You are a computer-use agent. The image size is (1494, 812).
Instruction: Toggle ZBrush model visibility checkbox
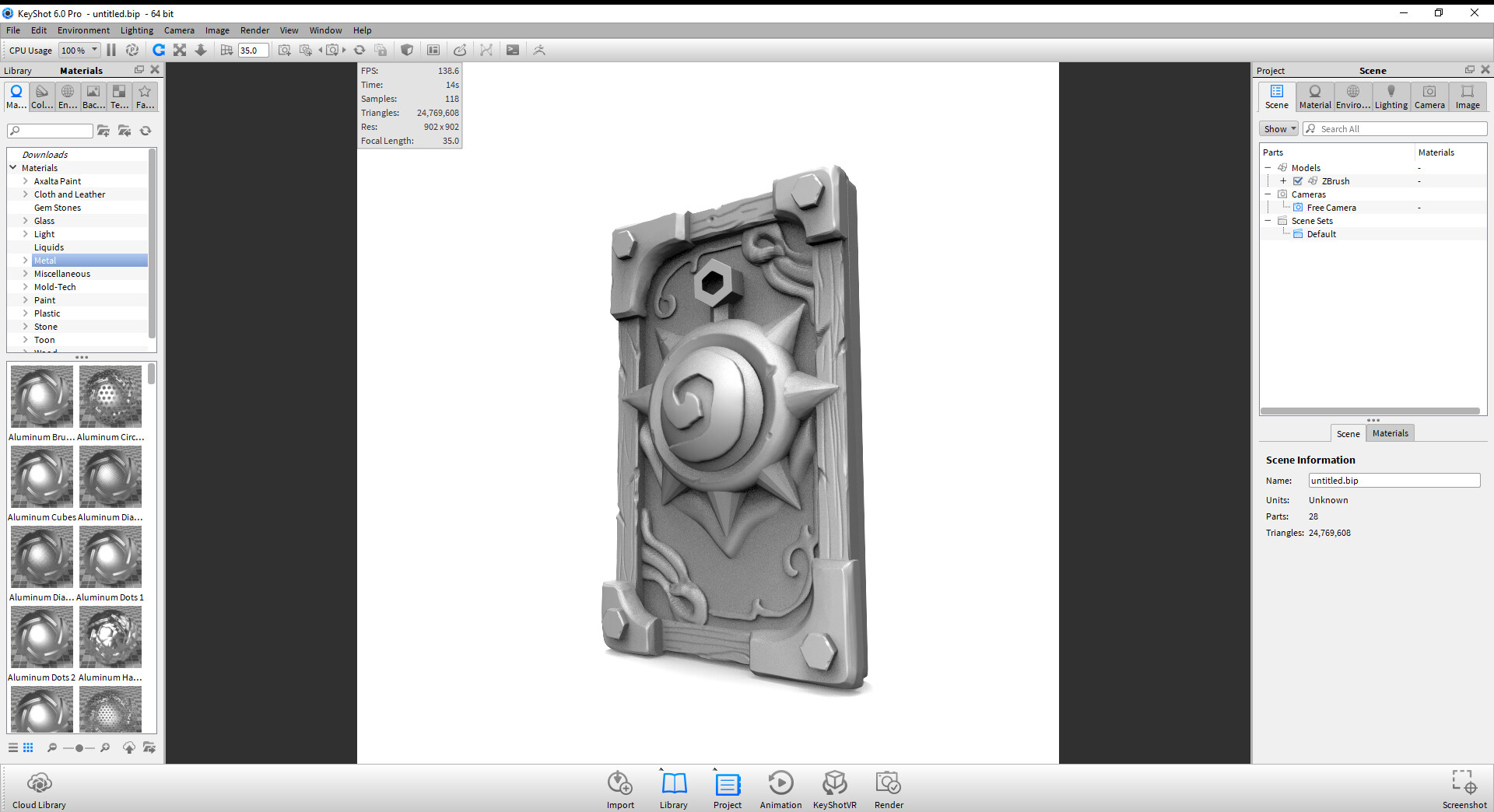point(1298,181)
